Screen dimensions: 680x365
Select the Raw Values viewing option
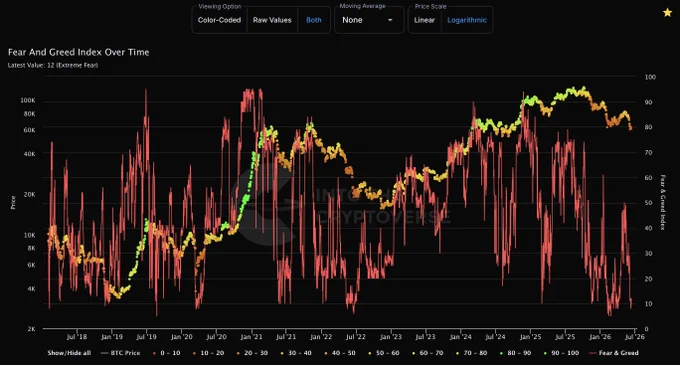[272, 20]
